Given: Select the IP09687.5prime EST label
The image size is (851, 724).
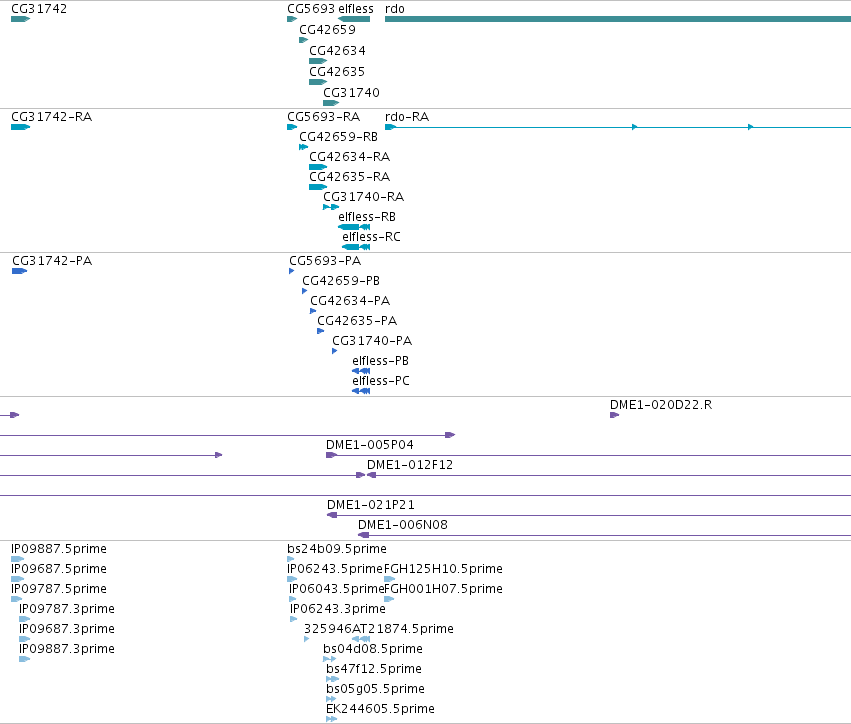Looking at the screenshot, I should pyautogui.click(x=59, y=569).
